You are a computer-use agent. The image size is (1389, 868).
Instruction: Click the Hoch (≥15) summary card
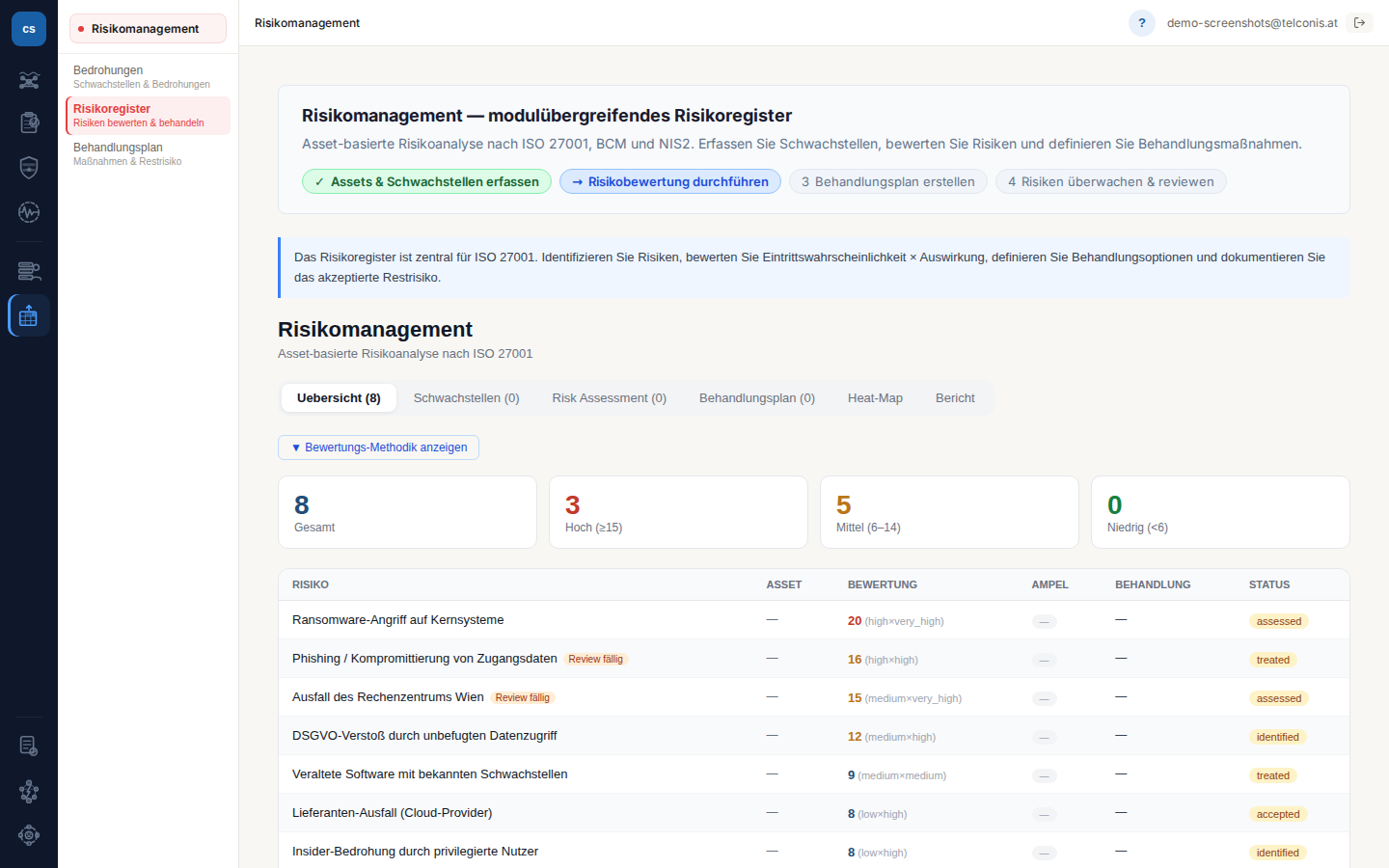[678, 512]
